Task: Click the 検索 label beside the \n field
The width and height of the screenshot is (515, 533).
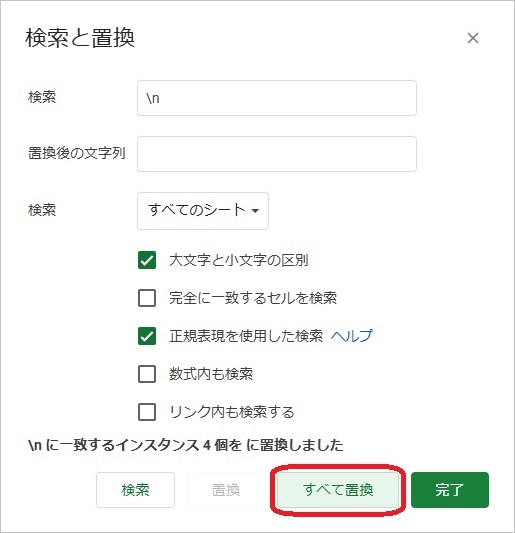Action: 42,97
